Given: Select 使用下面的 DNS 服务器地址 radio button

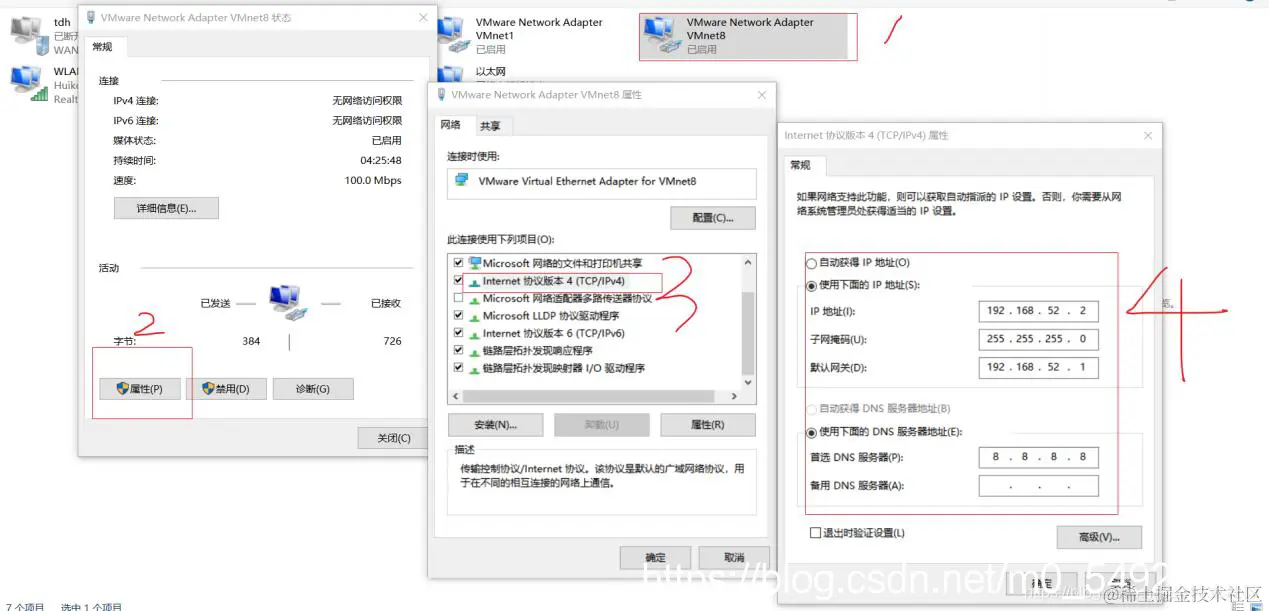Looking at the screenshot, I should pos(811,432).
